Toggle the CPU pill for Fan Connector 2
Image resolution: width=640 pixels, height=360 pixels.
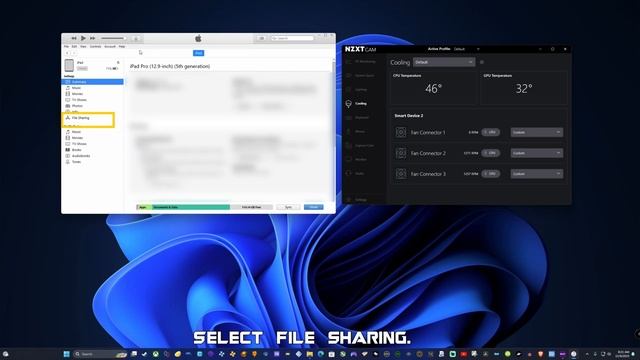tap(491, 153)
